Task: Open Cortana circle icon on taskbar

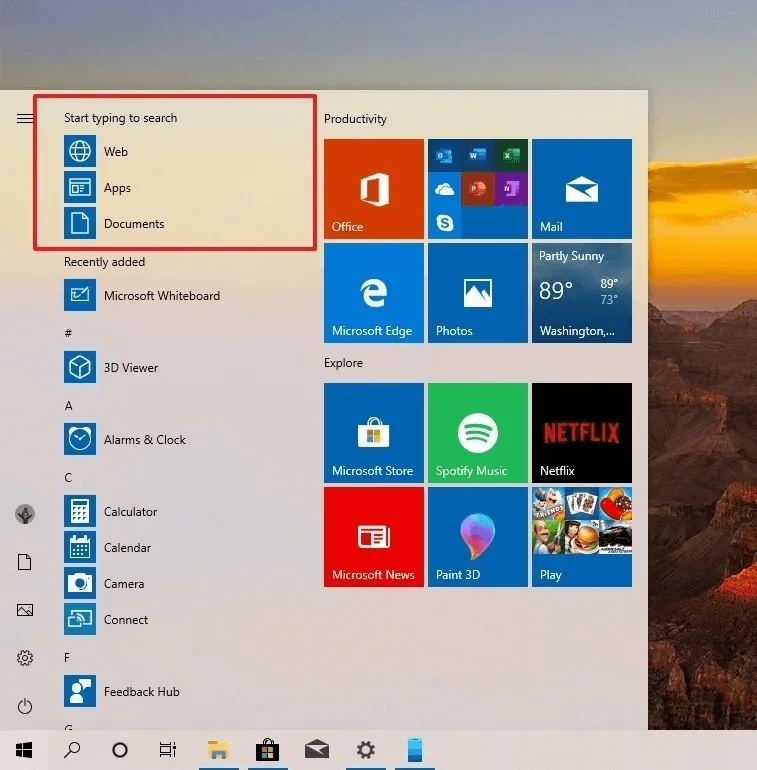Action: (120, 750)
